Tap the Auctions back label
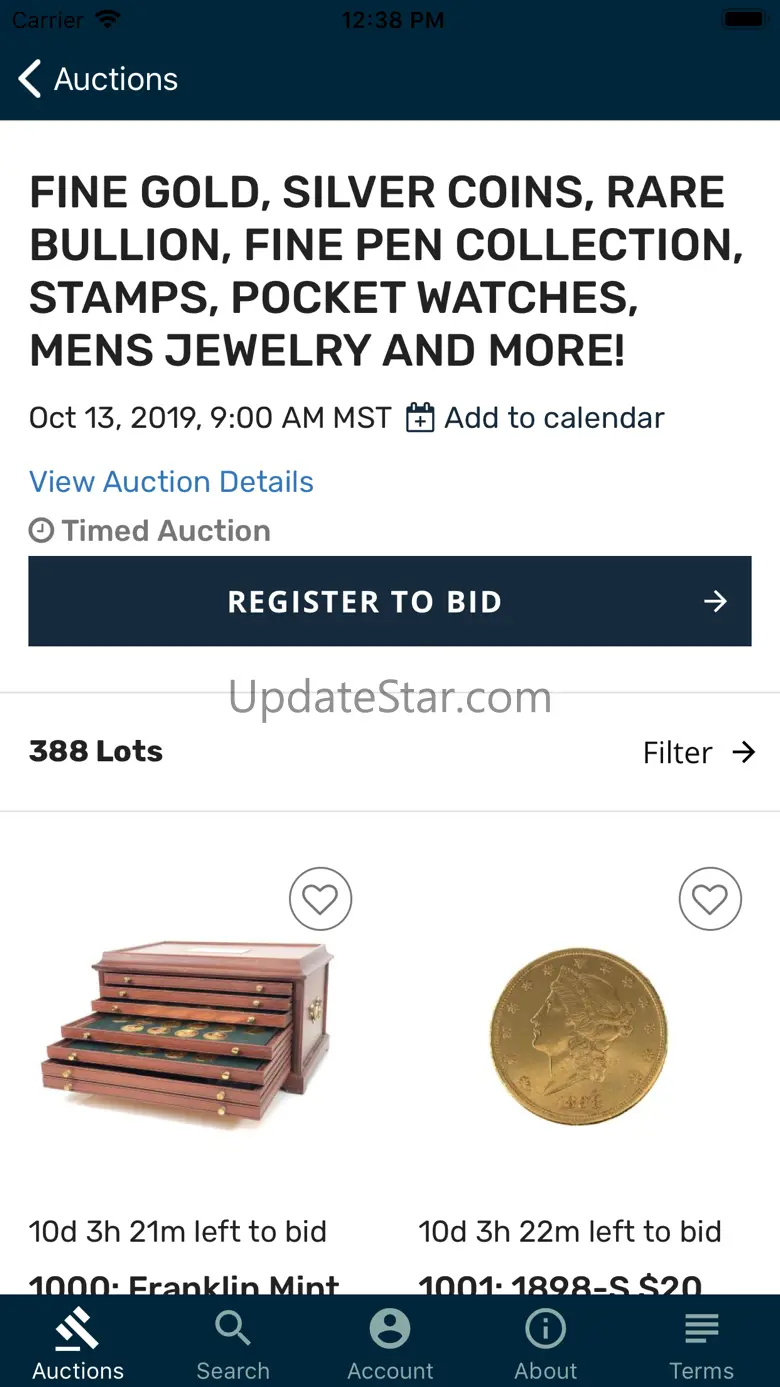This screenshot has height=1387, width=780. [116, 79]
